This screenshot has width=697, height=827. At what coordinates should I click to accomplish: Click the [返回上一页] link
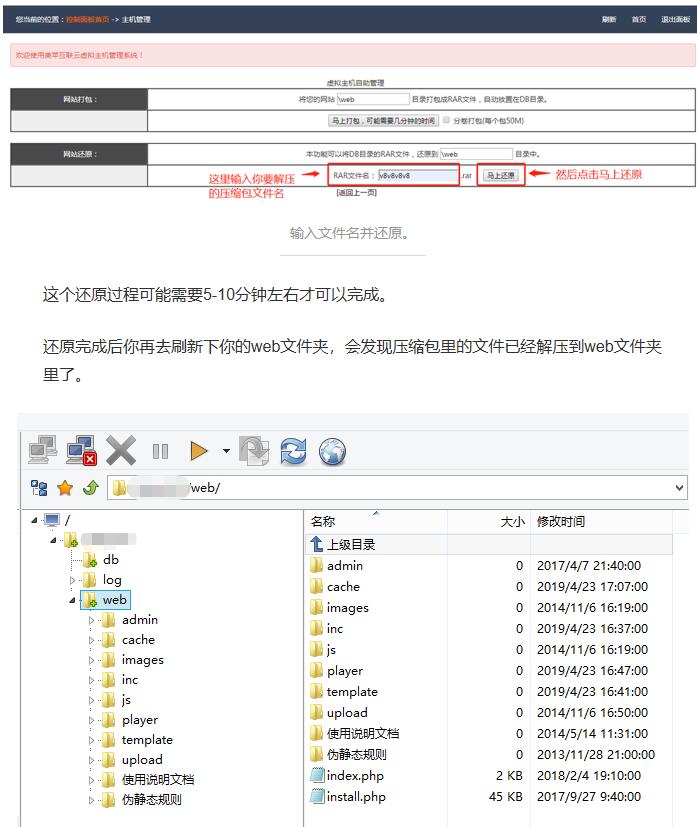pyautogui.click(x=356, y=193)
